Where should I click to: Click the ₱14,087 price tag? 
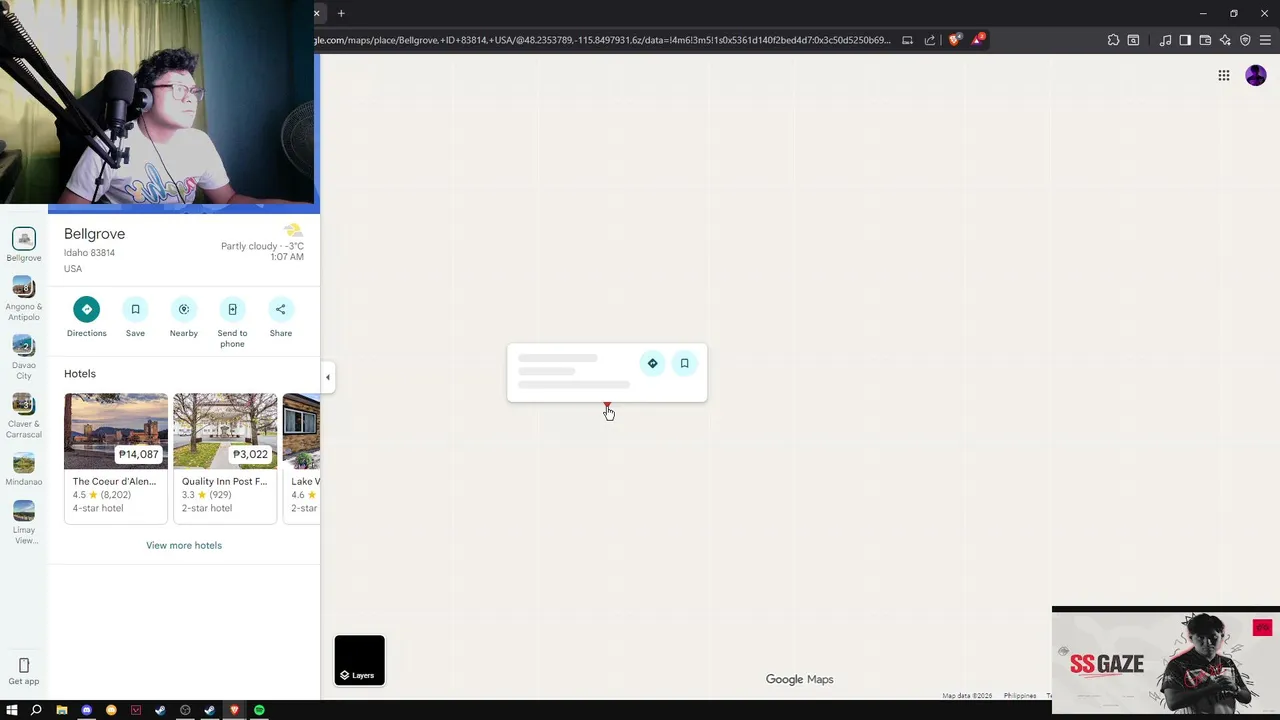(138, 454)
